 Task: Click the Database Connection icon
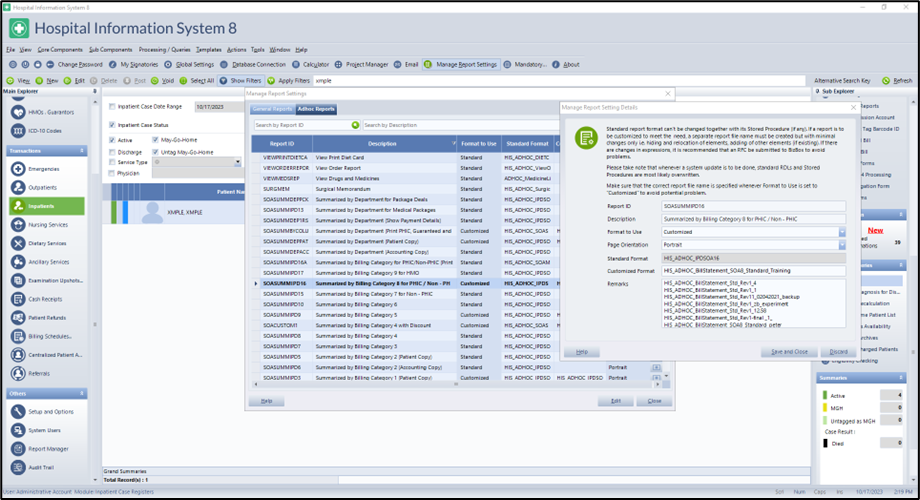tap(224, 64)
